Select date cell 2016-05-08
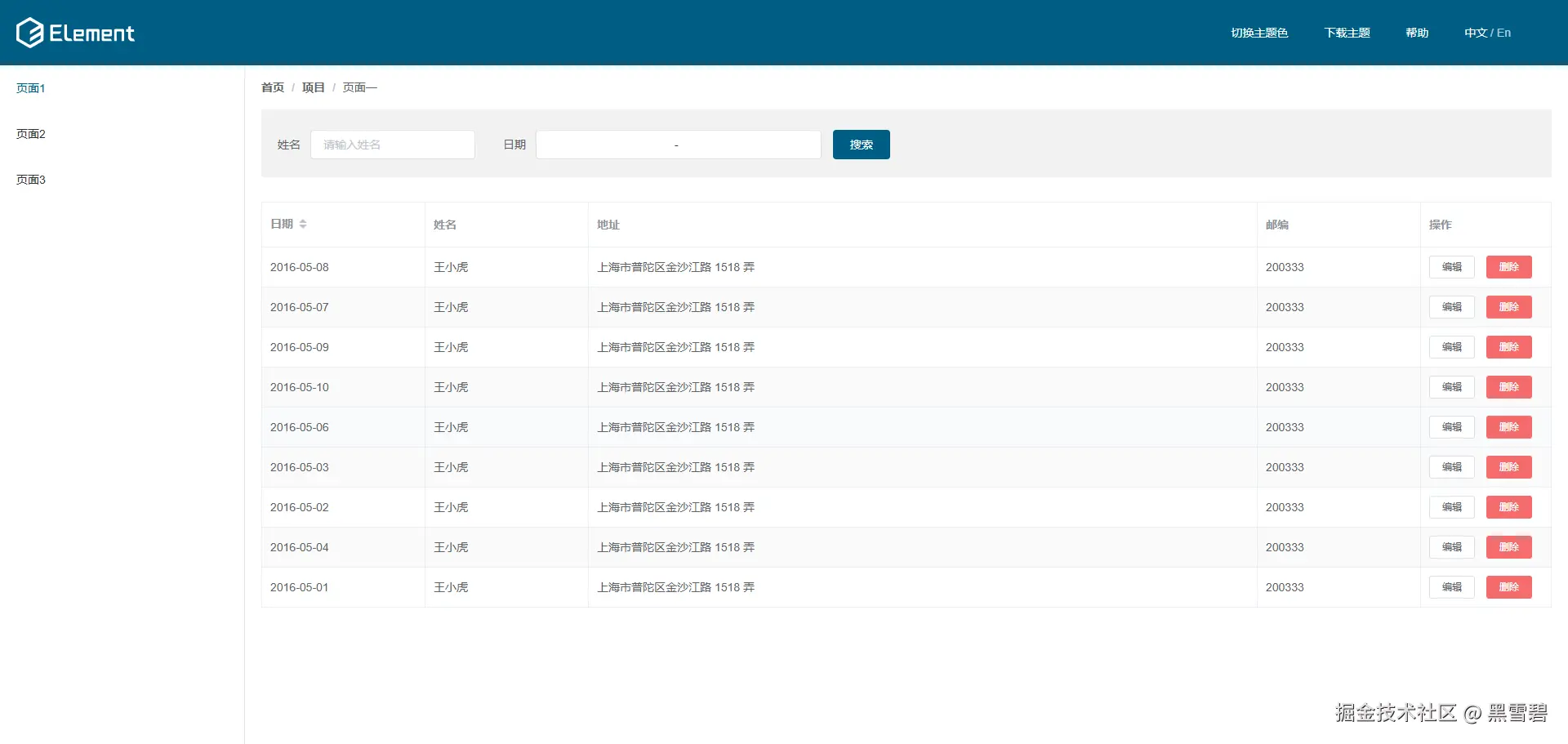This screenshot has height=744, width=1568. point(300,267)
